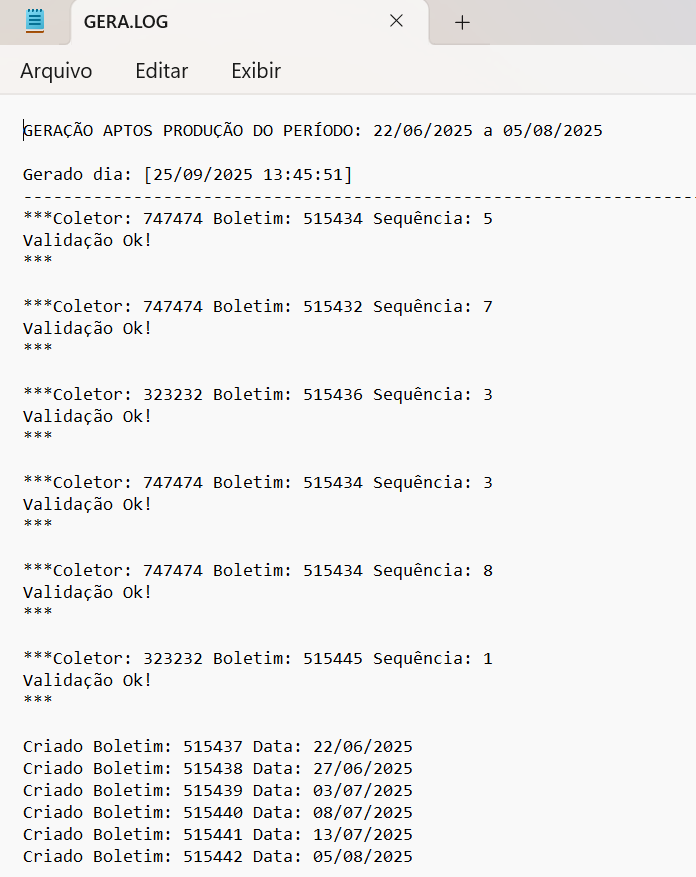696x877 pixels.
Task: Click the Boletim 515434 Sequência 5 line
Action: click(257, 219)
